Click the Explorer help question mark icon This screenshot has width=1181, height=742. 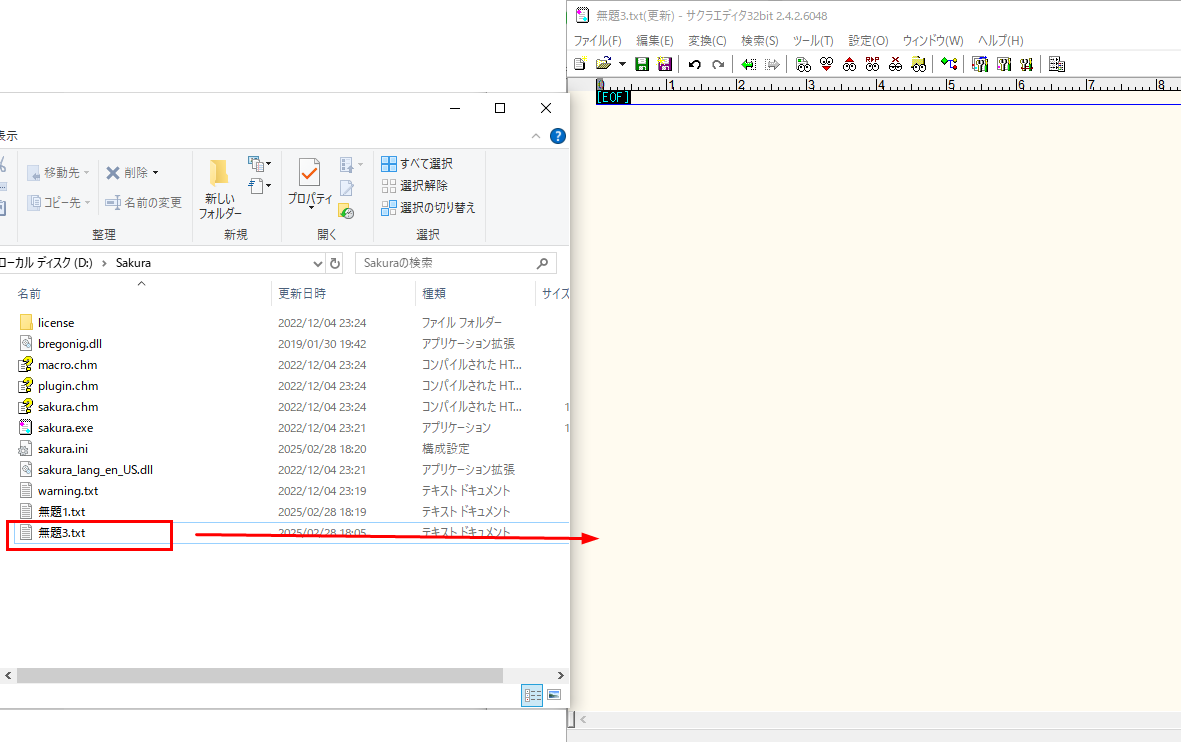[557, 136]
